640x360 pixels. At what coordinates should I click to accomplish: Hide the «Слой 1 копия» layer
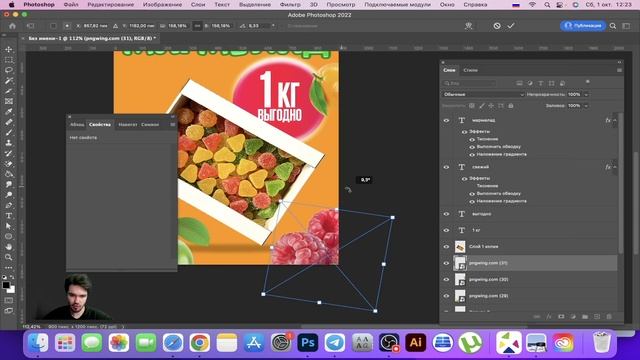click(x=446, y=247)
